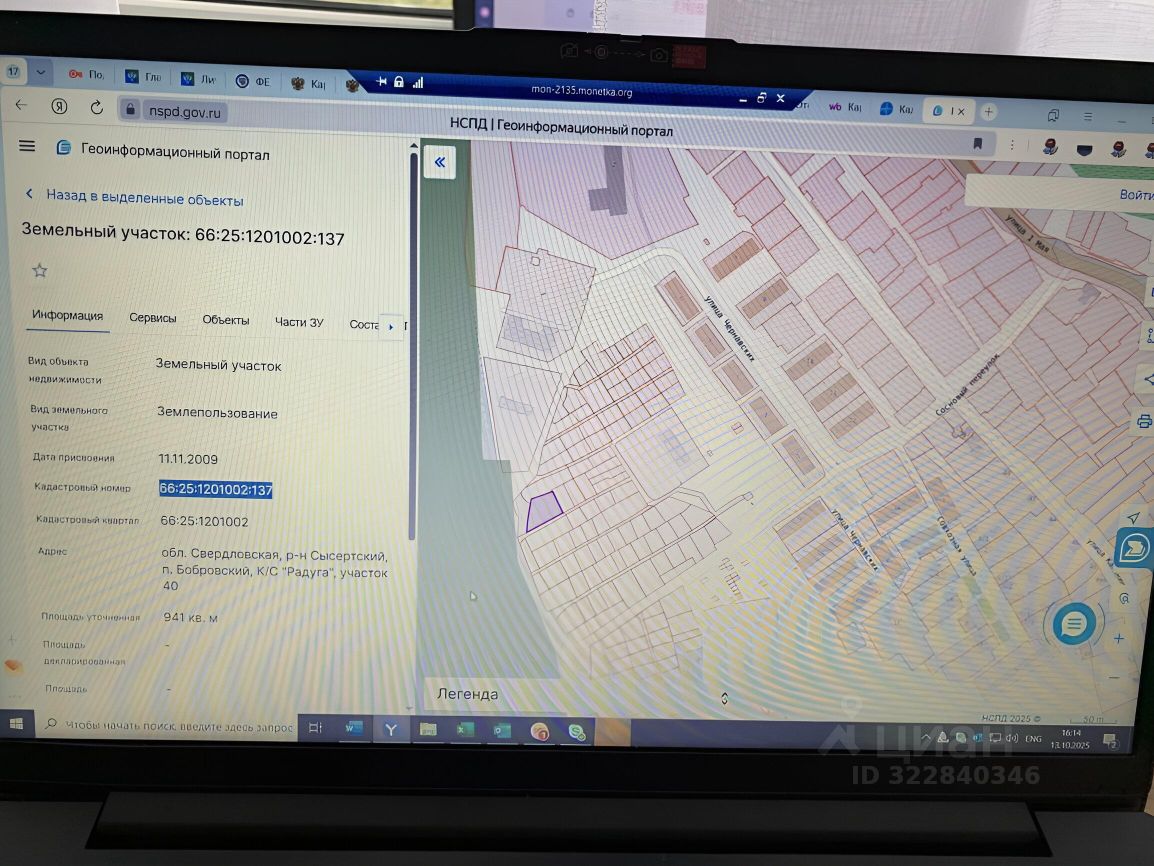Collapse the side panel with double-chevron button

(x=439, y=162)
